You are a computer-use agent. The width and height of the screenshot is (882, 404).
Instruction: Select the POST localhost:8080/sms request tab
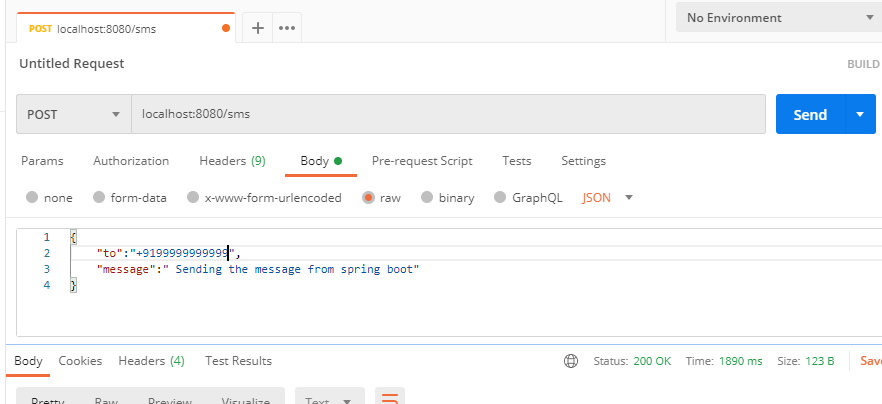(126, 28)
